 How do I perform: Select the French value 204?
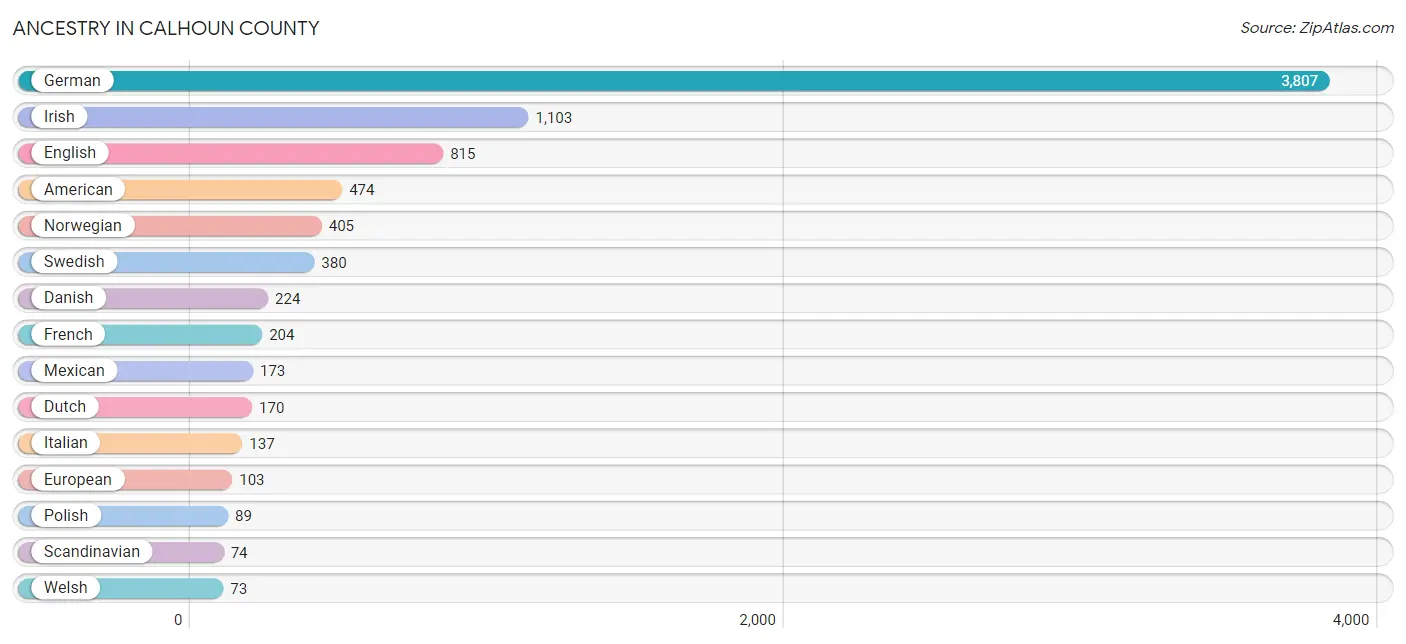click(x=282, y=335)
